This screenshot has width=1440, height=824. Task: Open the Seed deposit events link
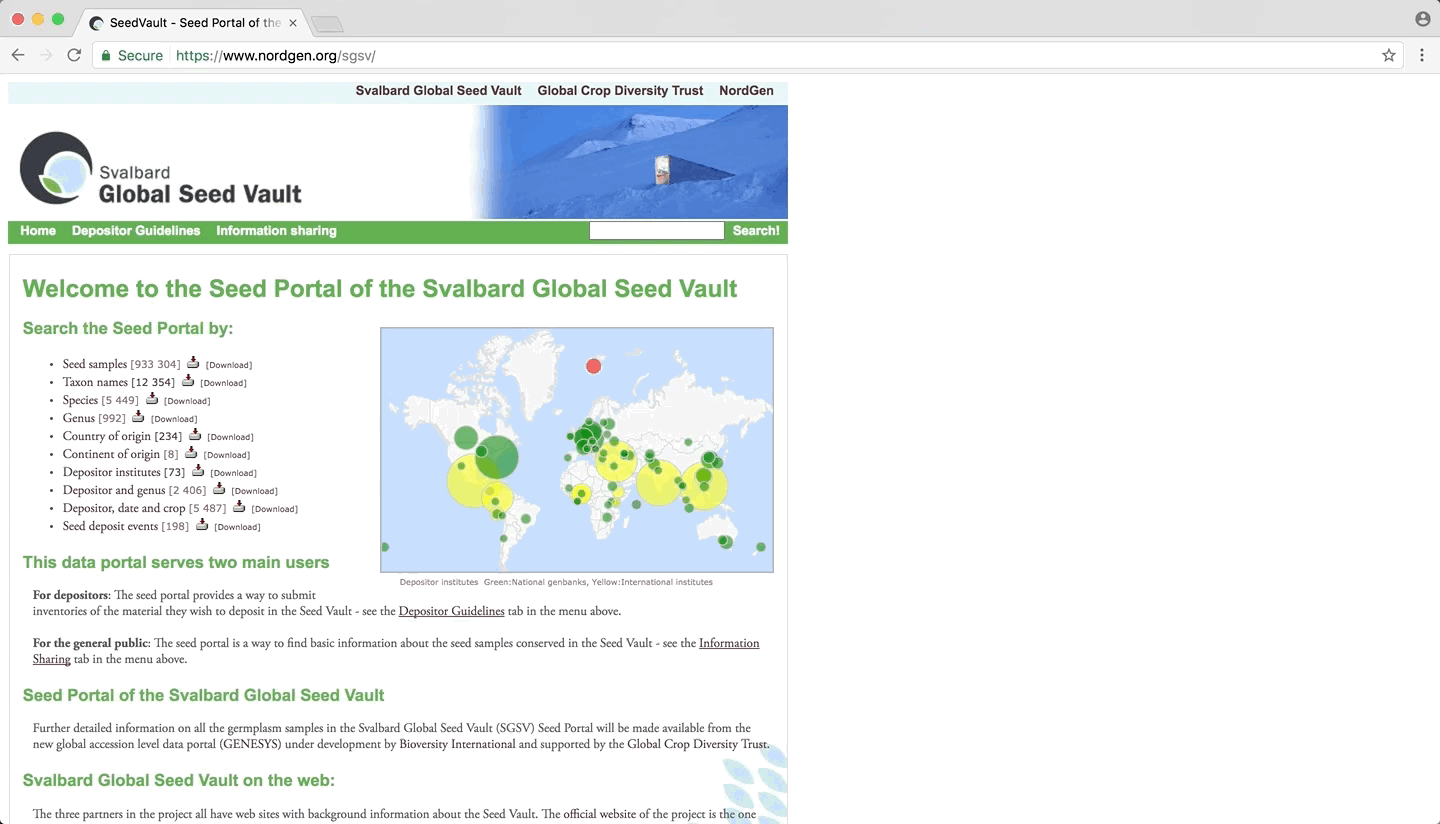pyautogui.click(x=111, y=526)
